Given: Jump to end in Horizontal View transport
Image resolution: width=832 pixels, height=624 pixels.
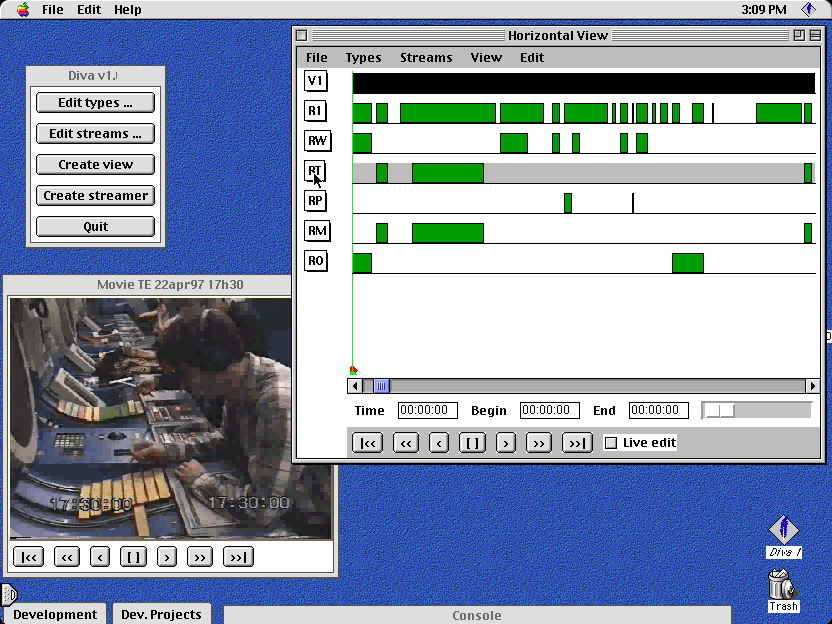Looking at the screenshot, I should 577,443.
